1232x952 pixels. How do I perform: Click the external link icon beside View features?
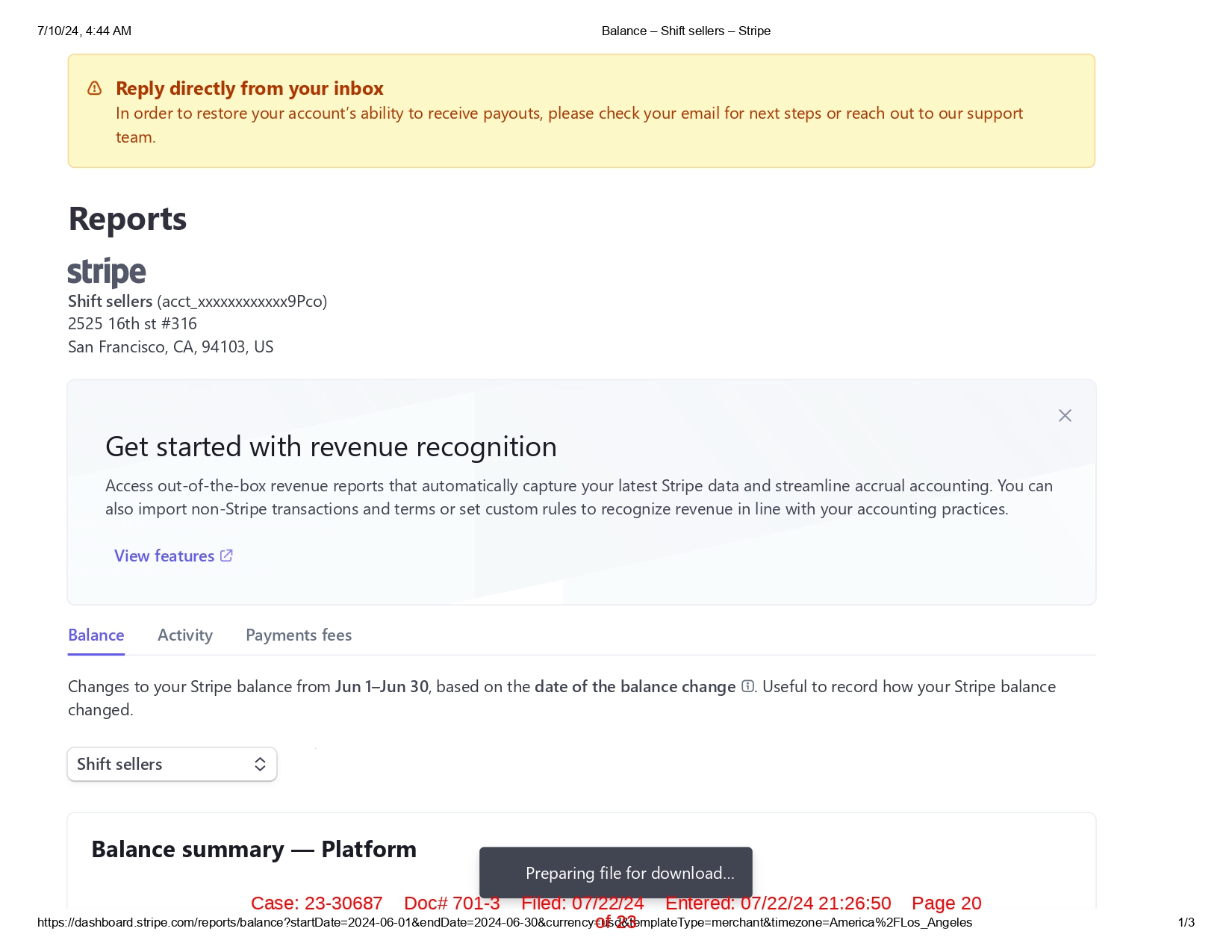(x=227, y=556)
